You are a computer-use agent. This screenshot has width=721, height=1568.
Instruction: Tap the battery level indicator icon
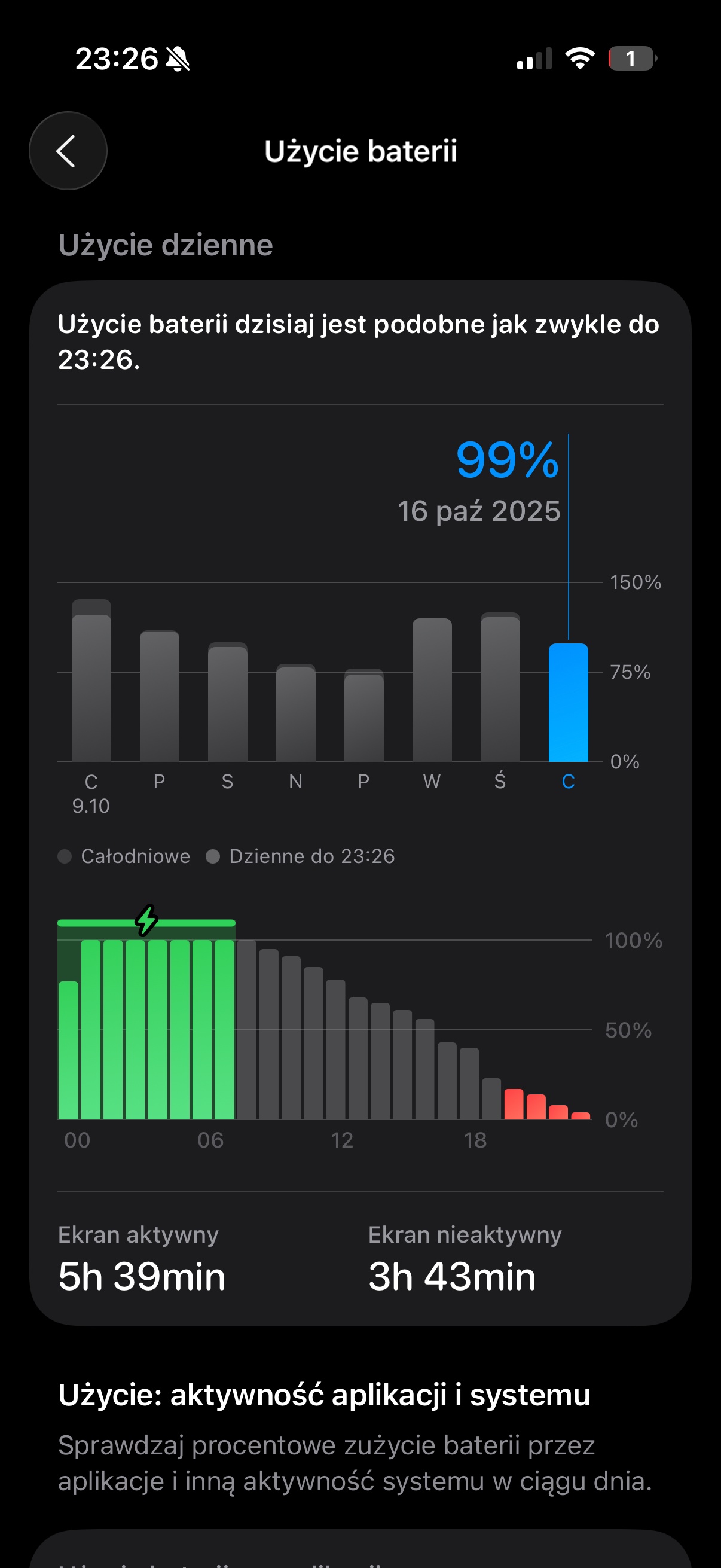[631, 59]
